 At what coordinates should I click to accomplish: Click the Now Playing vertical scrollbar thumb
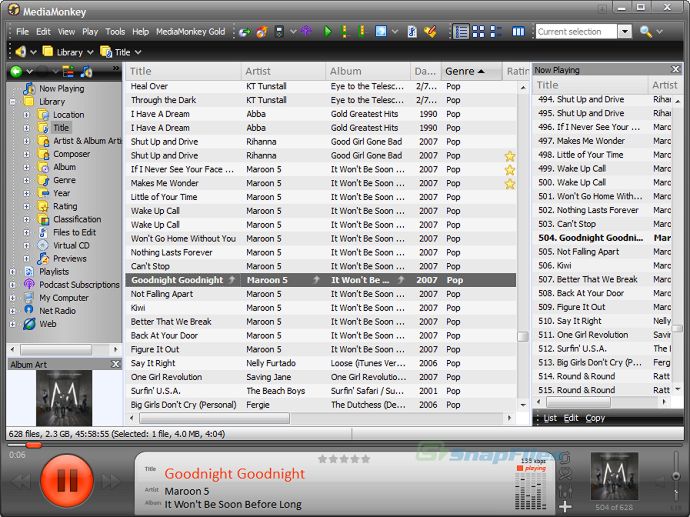tap(677, 328)
